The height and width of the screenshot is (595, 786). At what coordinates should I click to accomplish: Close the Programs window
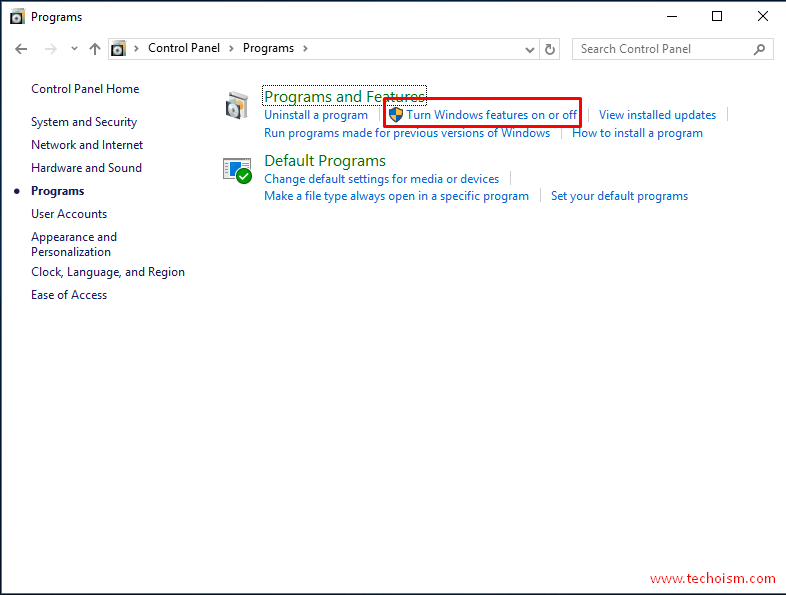762,17
